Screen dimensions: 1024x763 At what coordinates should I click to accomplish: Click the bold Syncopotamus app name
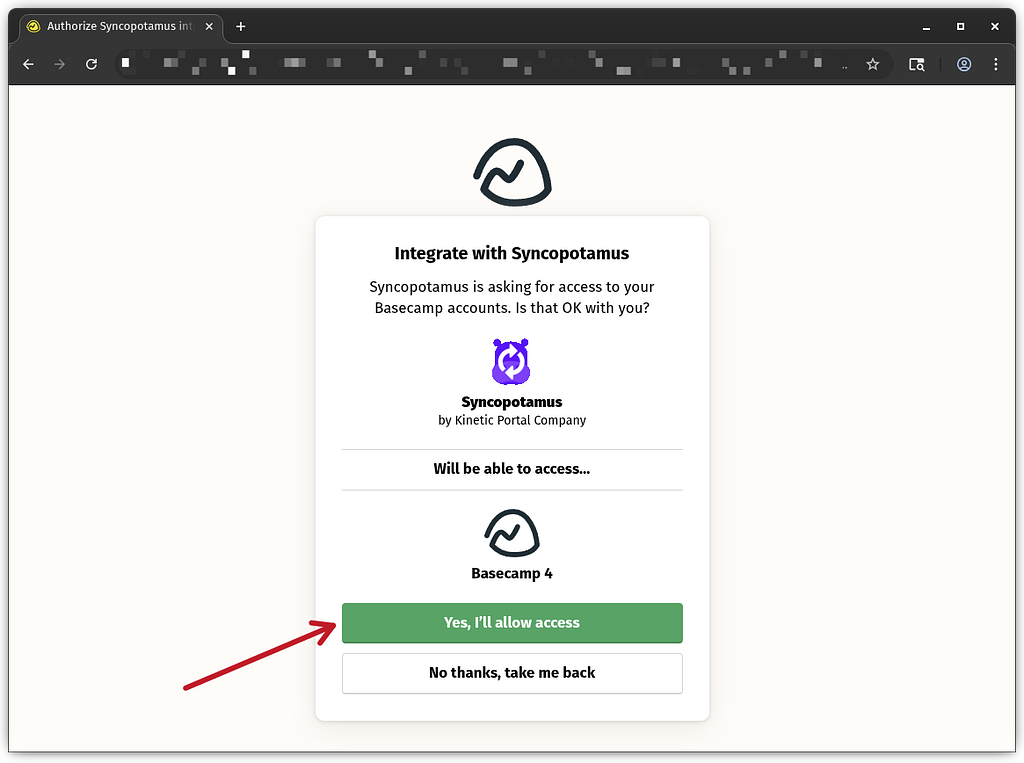point(512,402)
